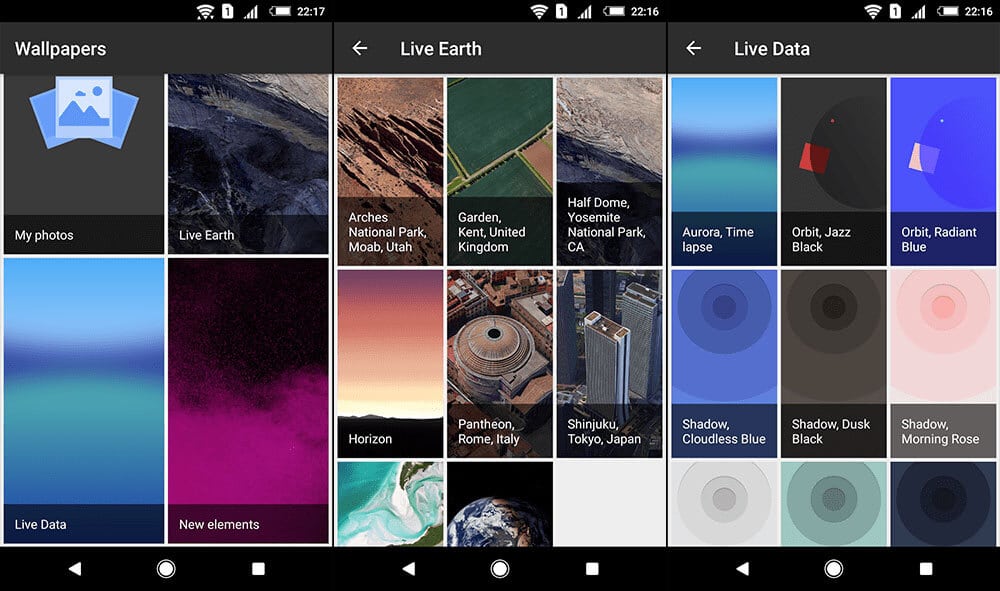This screenshot has width=1000, height=591.
Task: Open recent apps under the Live Data screen
Action: pyautogui.click(x=926, y=569)
